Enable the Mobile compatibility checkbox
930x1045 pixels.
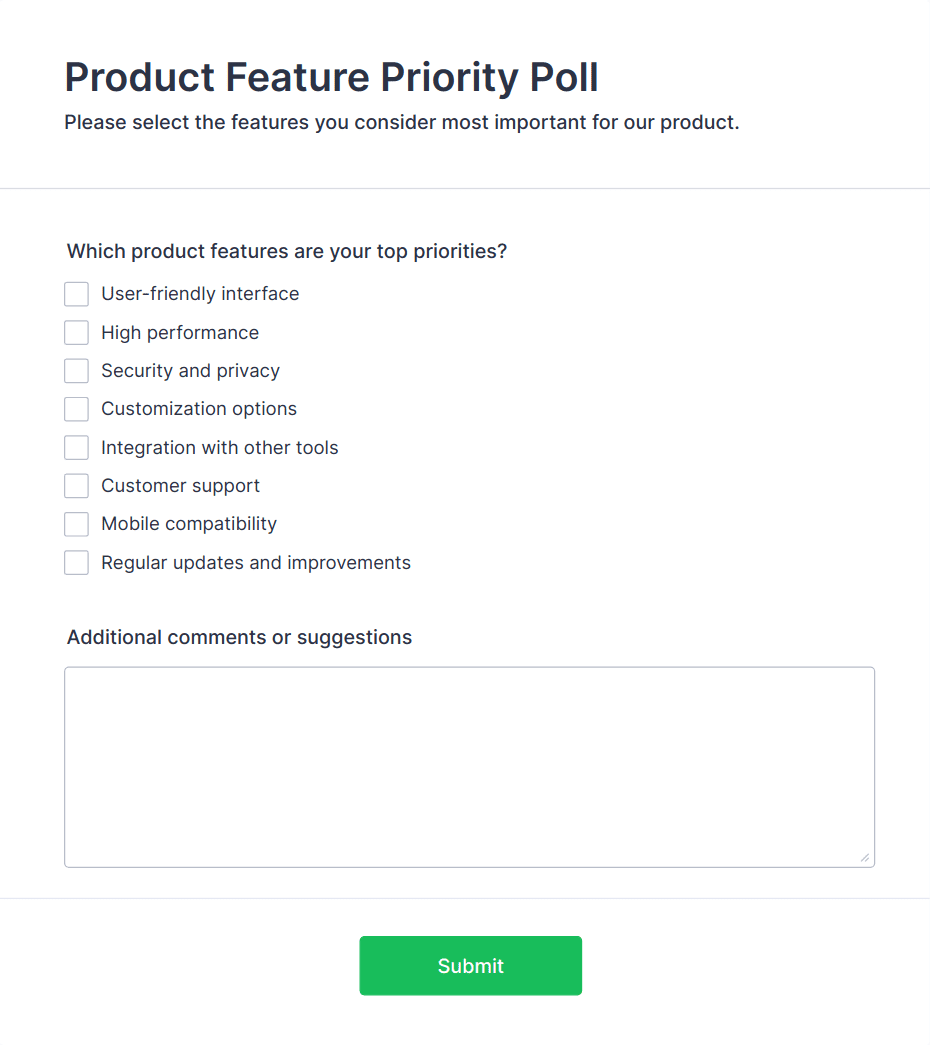point(77,524)
